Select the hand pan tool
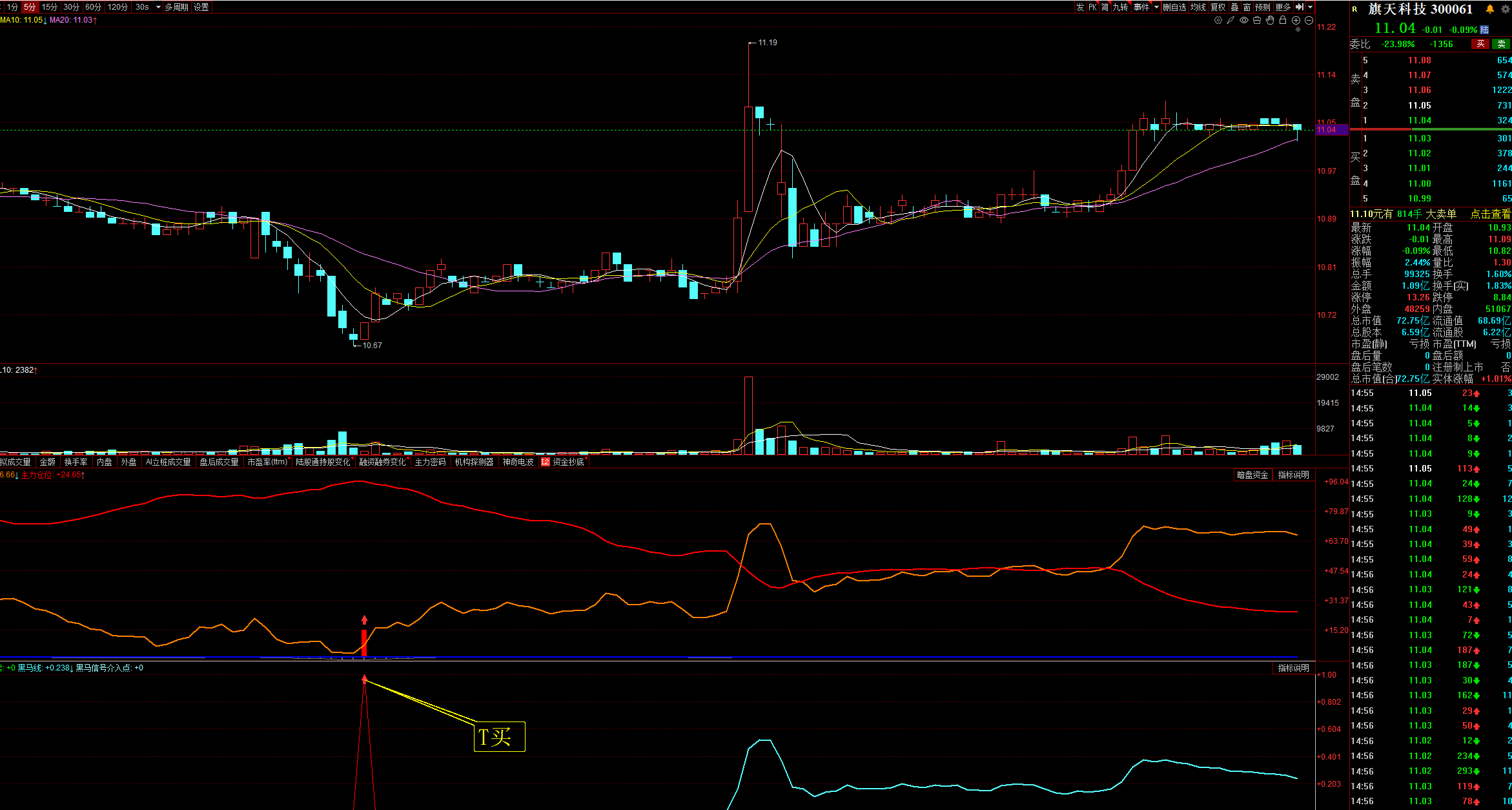The width and height of the screenshot is (1512, 810). 1270,20
